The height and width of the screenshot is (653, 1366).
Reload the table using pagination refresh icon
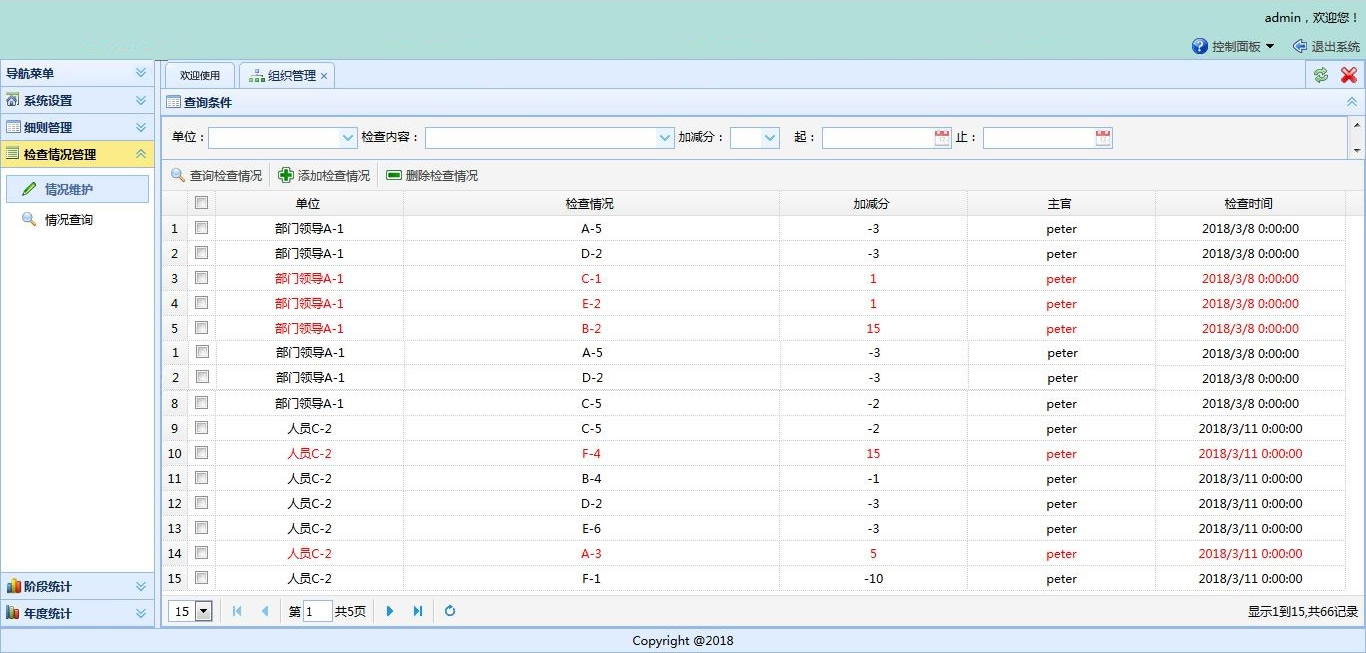[450, 611]
